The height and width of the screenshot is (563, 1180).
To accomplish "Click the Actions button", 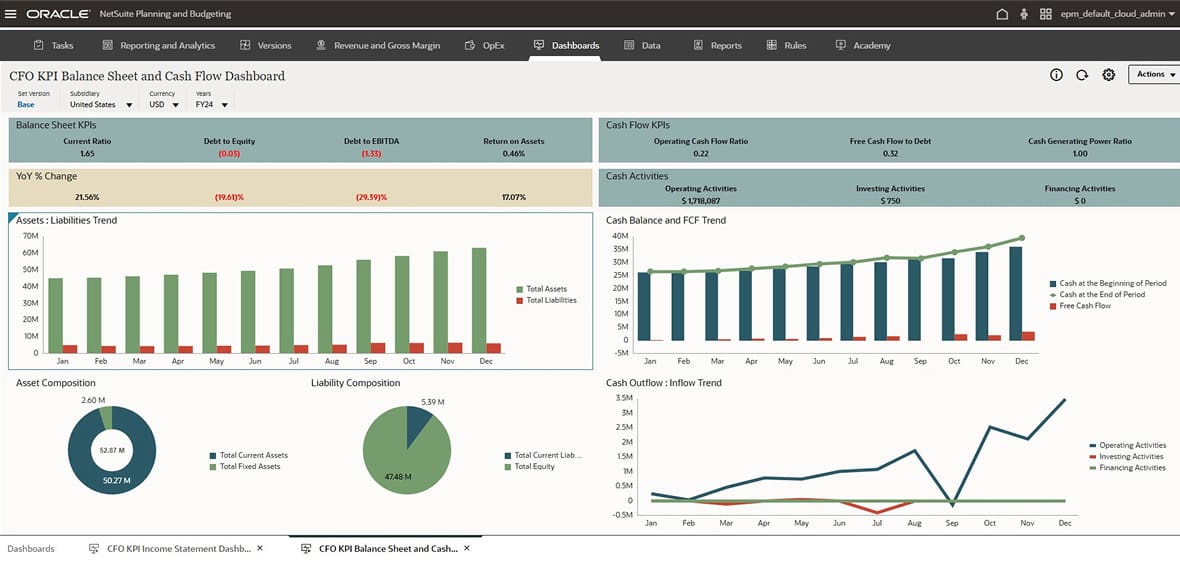I will (x=1155, y=74).
